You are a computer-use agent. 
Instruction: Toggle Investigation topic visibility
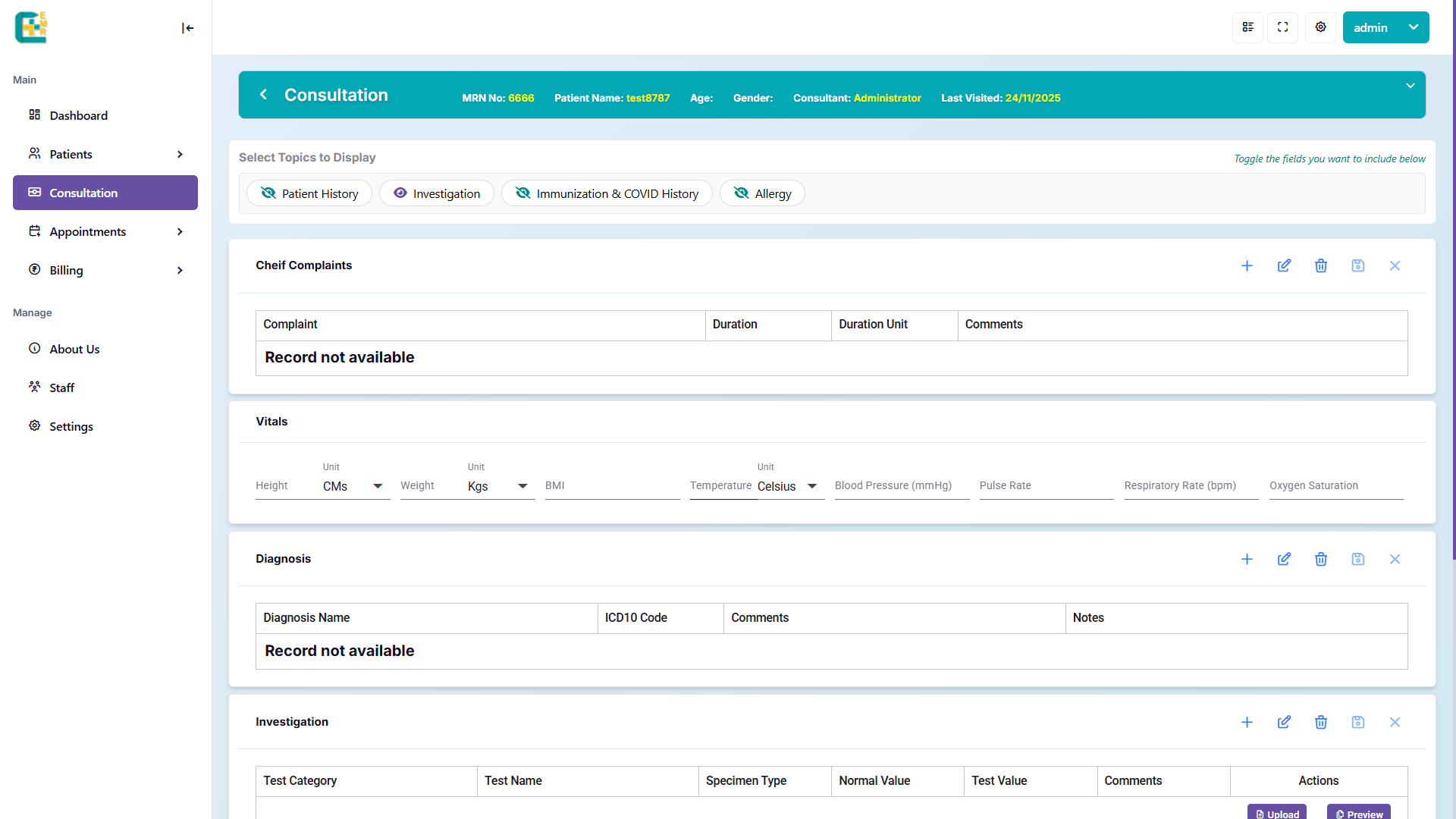437,193
